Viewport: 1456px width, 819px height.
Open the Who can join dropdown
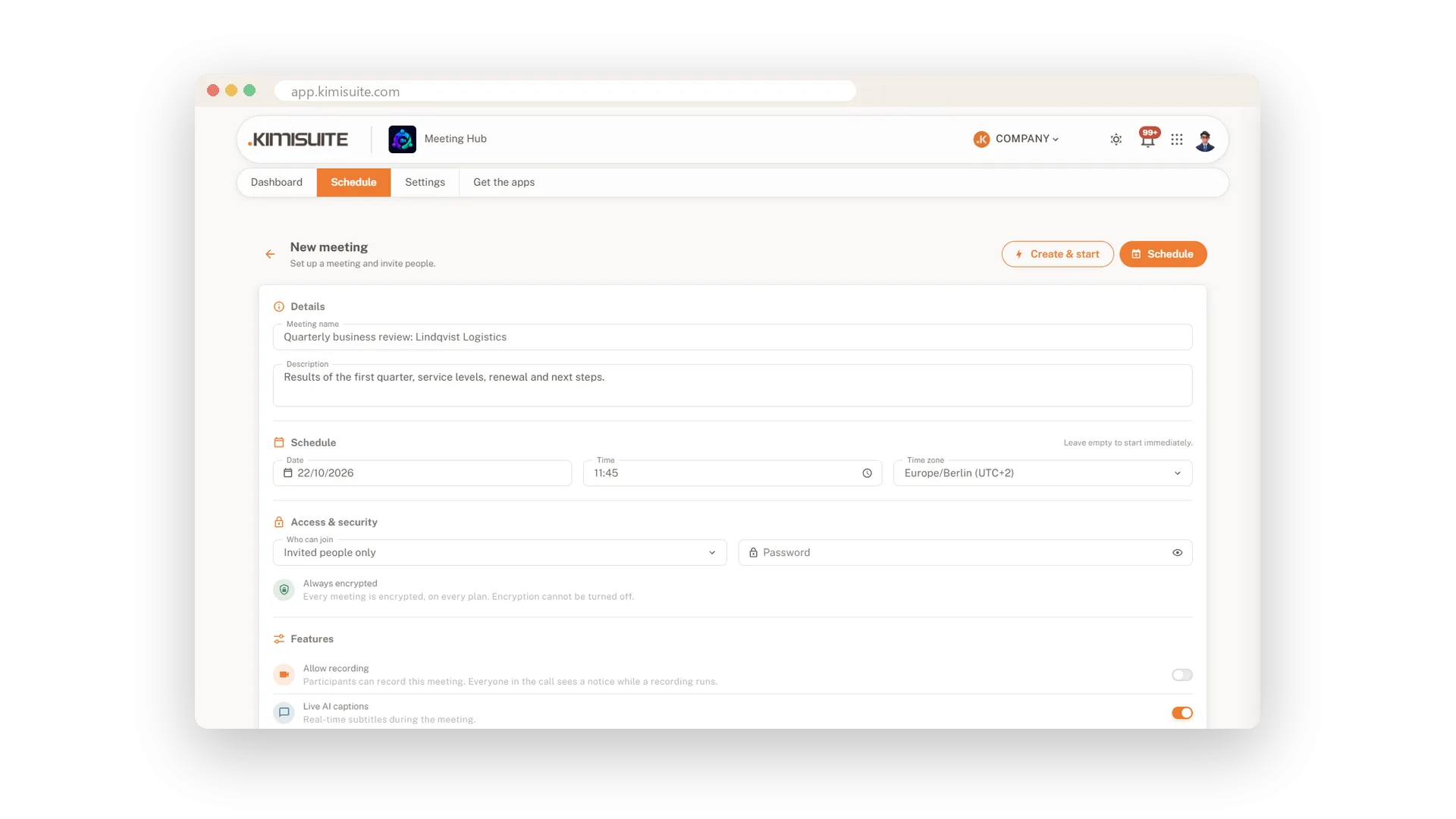coord(500,553)
